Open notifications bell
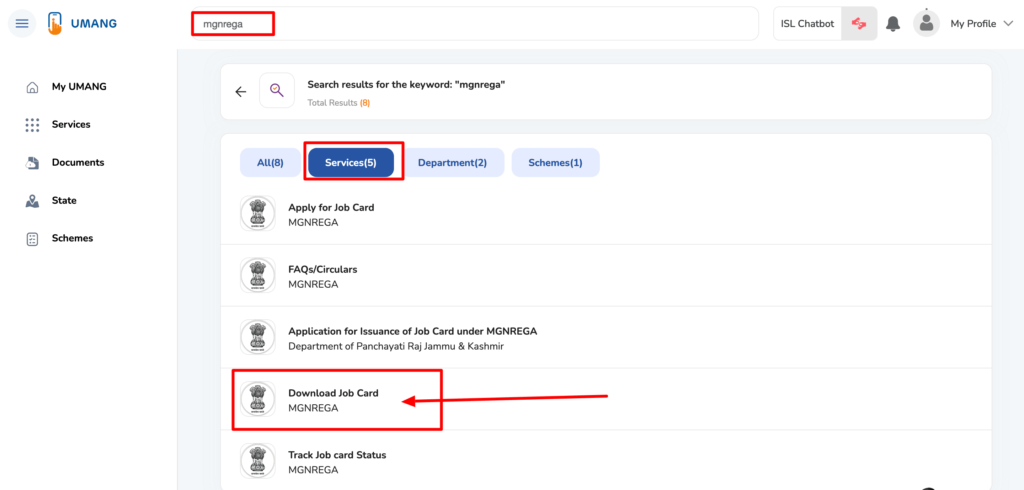 893,24
